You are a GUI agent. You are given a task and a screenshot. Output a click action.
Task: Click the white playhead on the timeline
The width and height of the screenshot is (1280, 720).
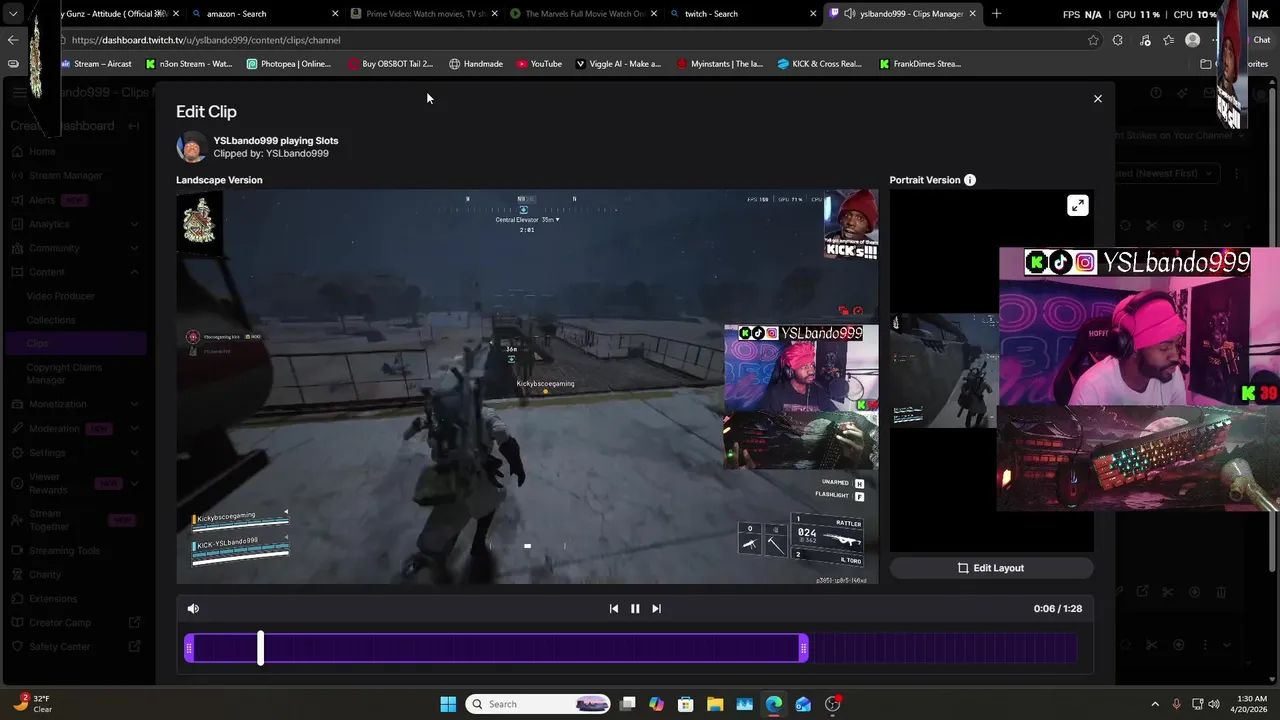pos(260,648)
